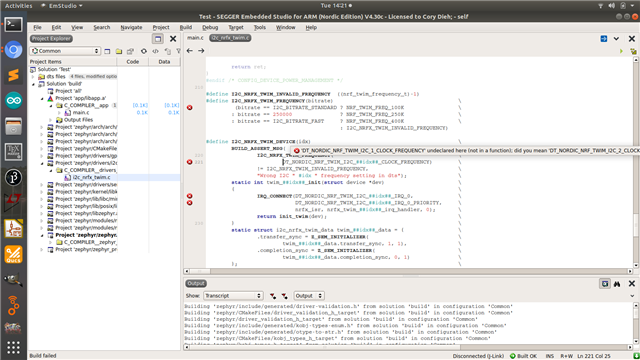This screenshot has height=360, width=640.
Task: Click first red filter arrow in Output
Action: (273, 296)
